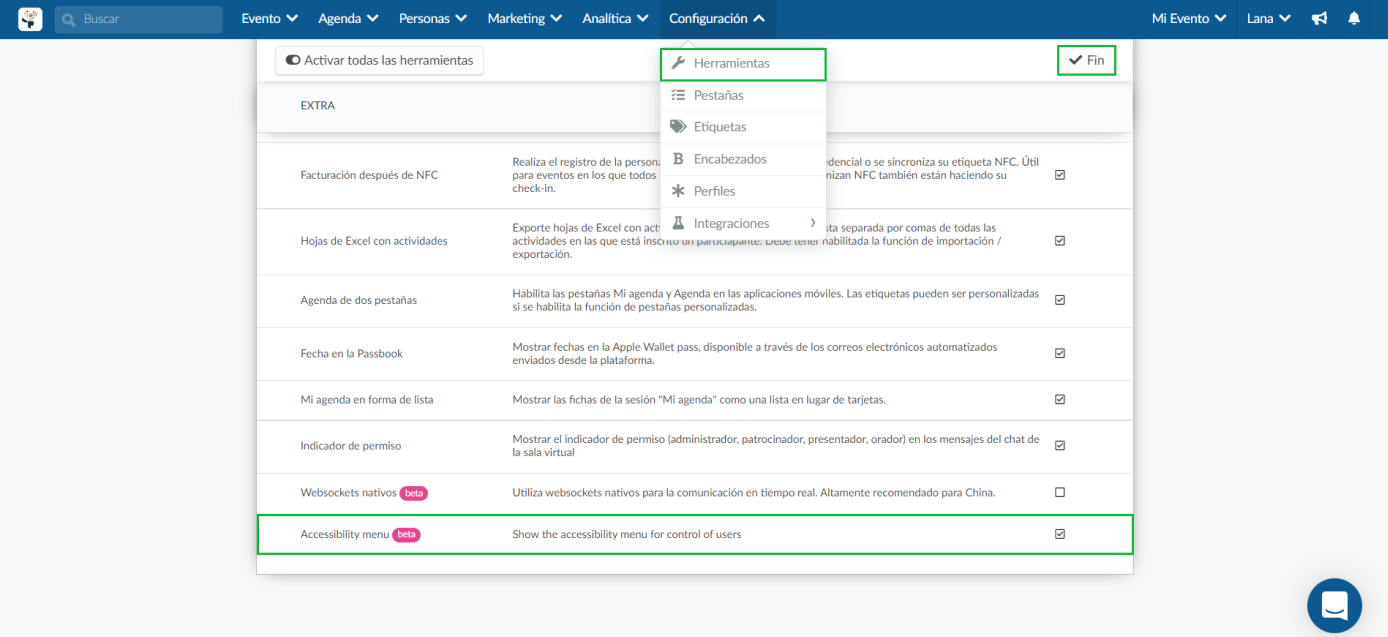Click the beta badge on Websockets nativos
Viewport: 1388px width, 637px height.
tap(414, 493)
